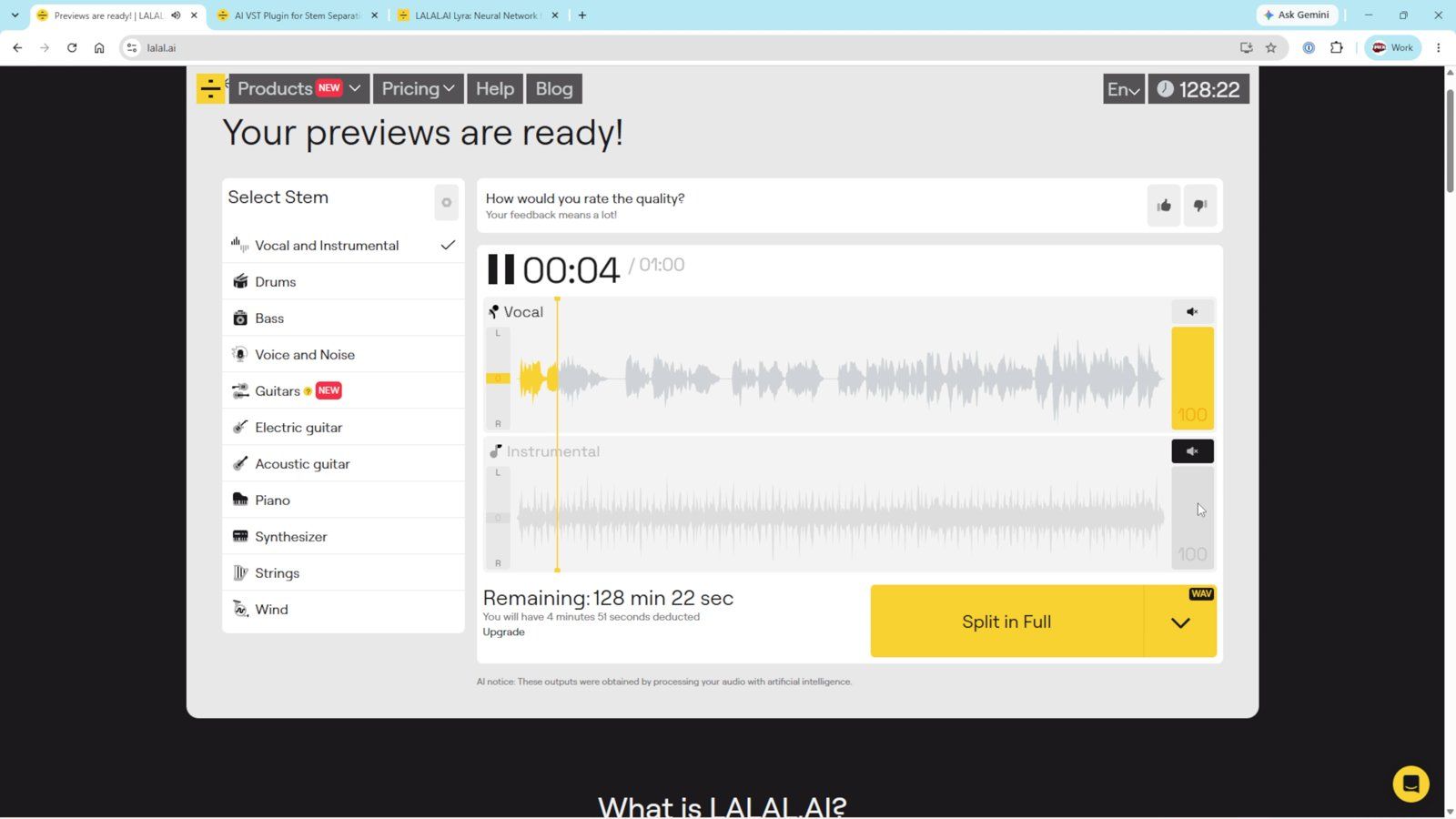
Task: Open the password manager extension icon
Action: click(1309, 47)
